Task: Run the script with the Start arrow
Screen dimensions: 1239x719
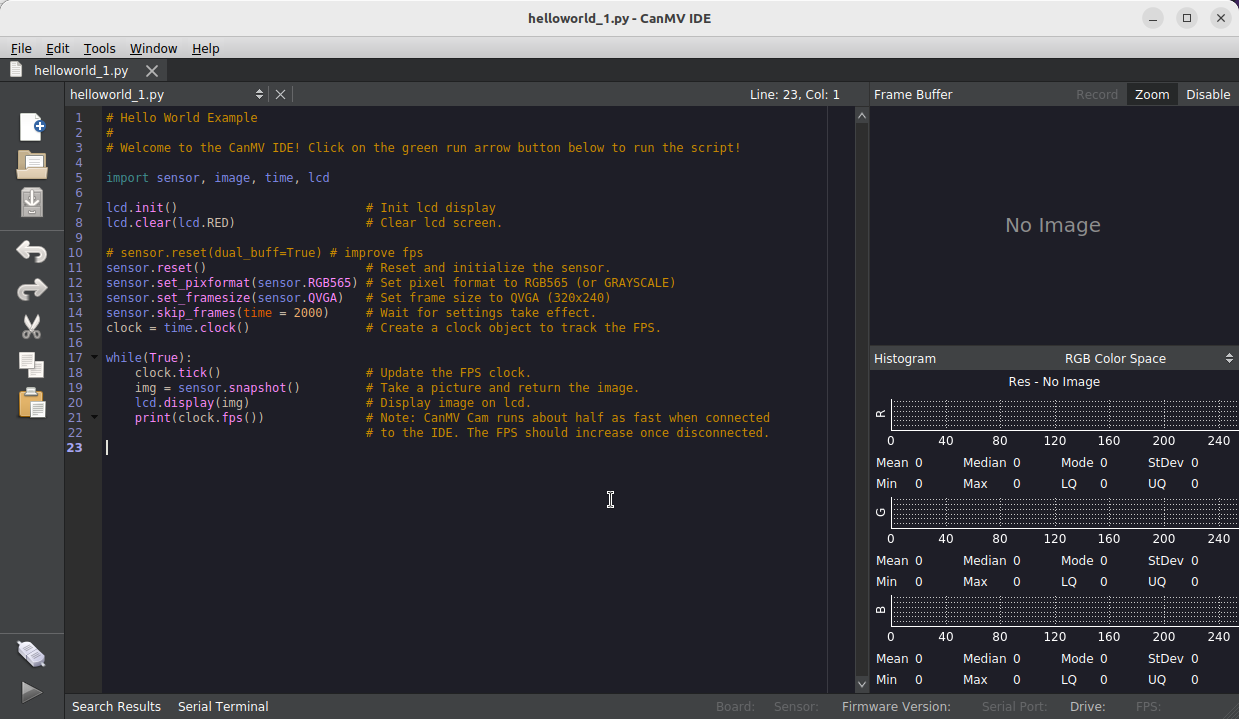Action: coord(32,691)
